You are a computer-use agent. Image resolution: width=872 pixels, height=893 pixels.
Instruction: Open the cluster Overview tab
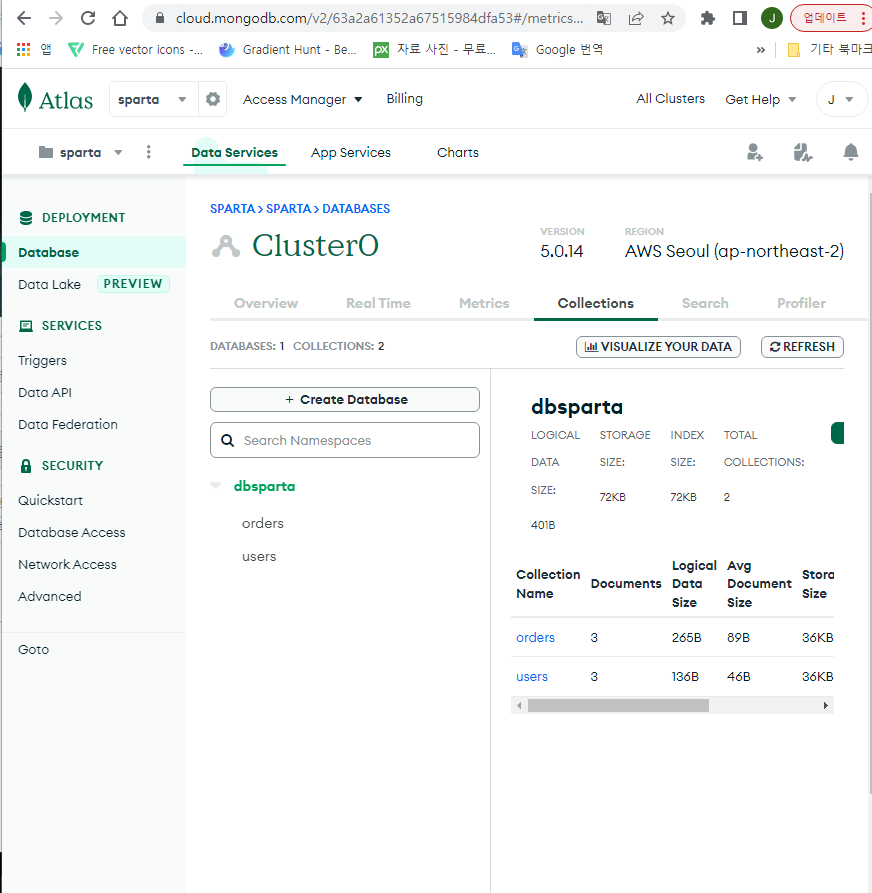(x=266, y=303)
